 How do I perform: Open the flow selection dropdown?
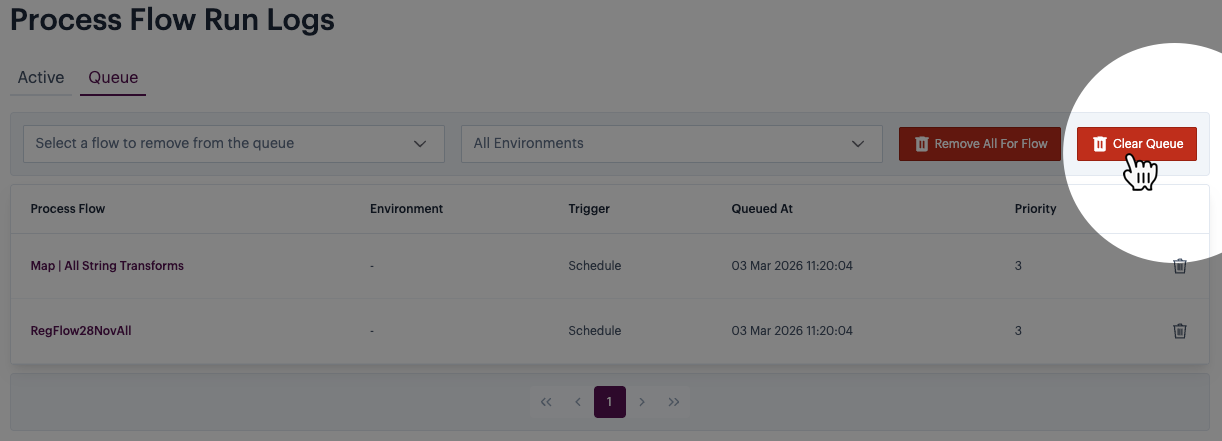[233, 143]
